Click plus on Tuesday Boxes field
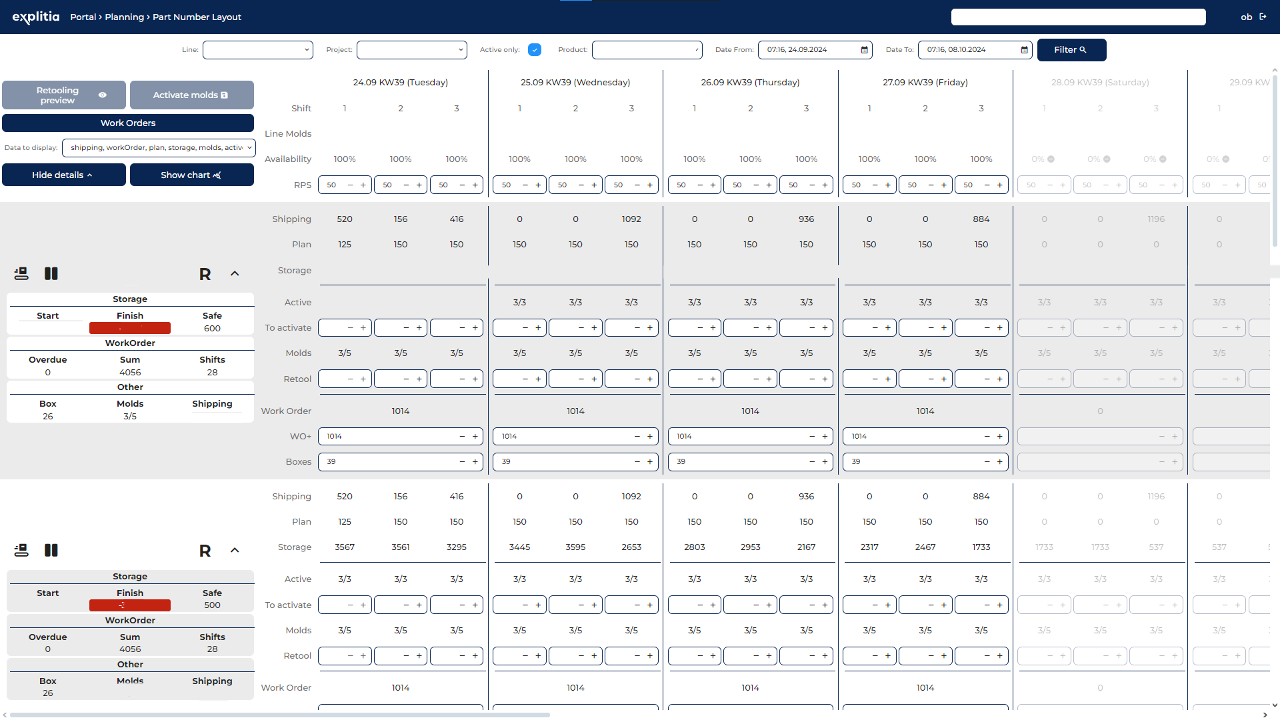1280x720 pixels. point(475,462)
